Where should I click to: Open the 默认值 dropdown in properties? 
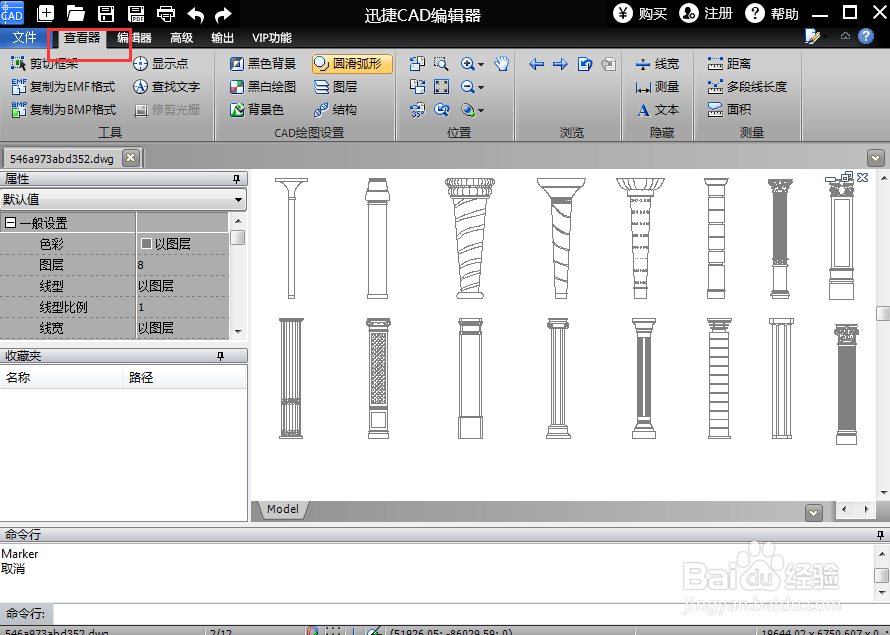point(238,200)
